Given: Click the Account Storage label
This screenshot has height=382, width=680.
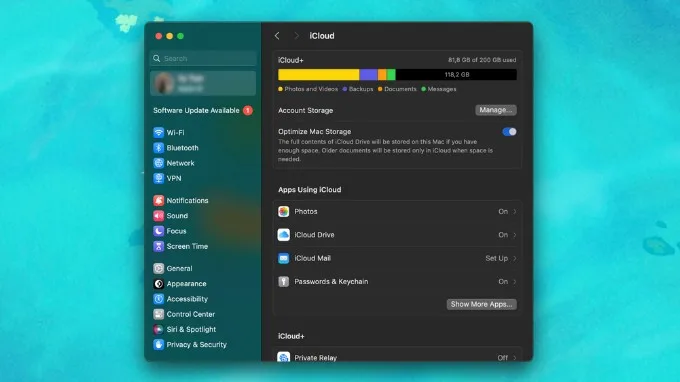Looking at the screenshot, I should [306, 111].
